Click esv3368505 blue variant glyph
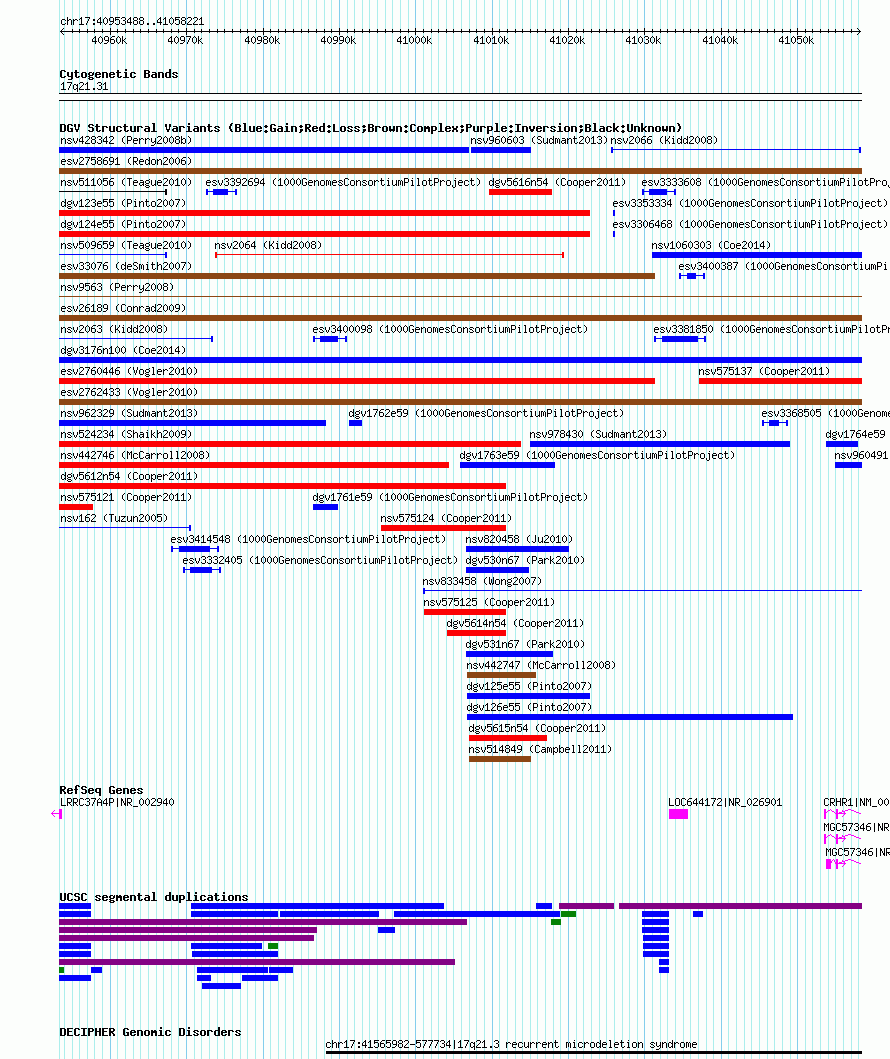890x1059 pixels. click(775, 423)
